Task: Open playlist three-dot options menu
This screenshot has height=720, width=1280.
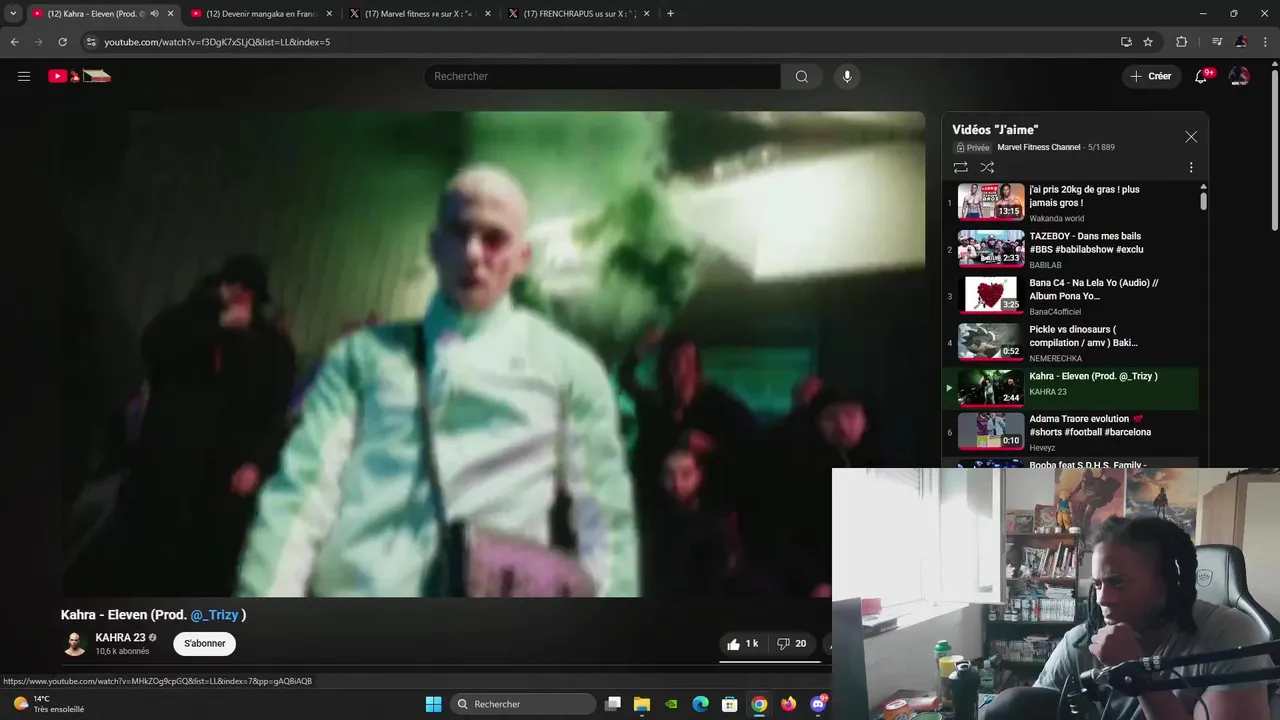Action: [1191, 168]
